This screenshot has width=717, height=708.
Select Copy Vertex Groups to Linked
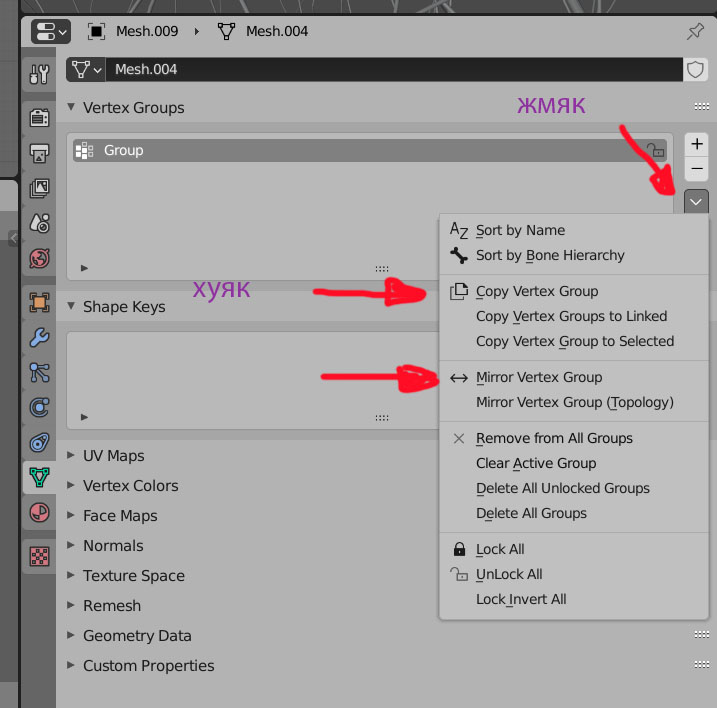tap(574, 316)
